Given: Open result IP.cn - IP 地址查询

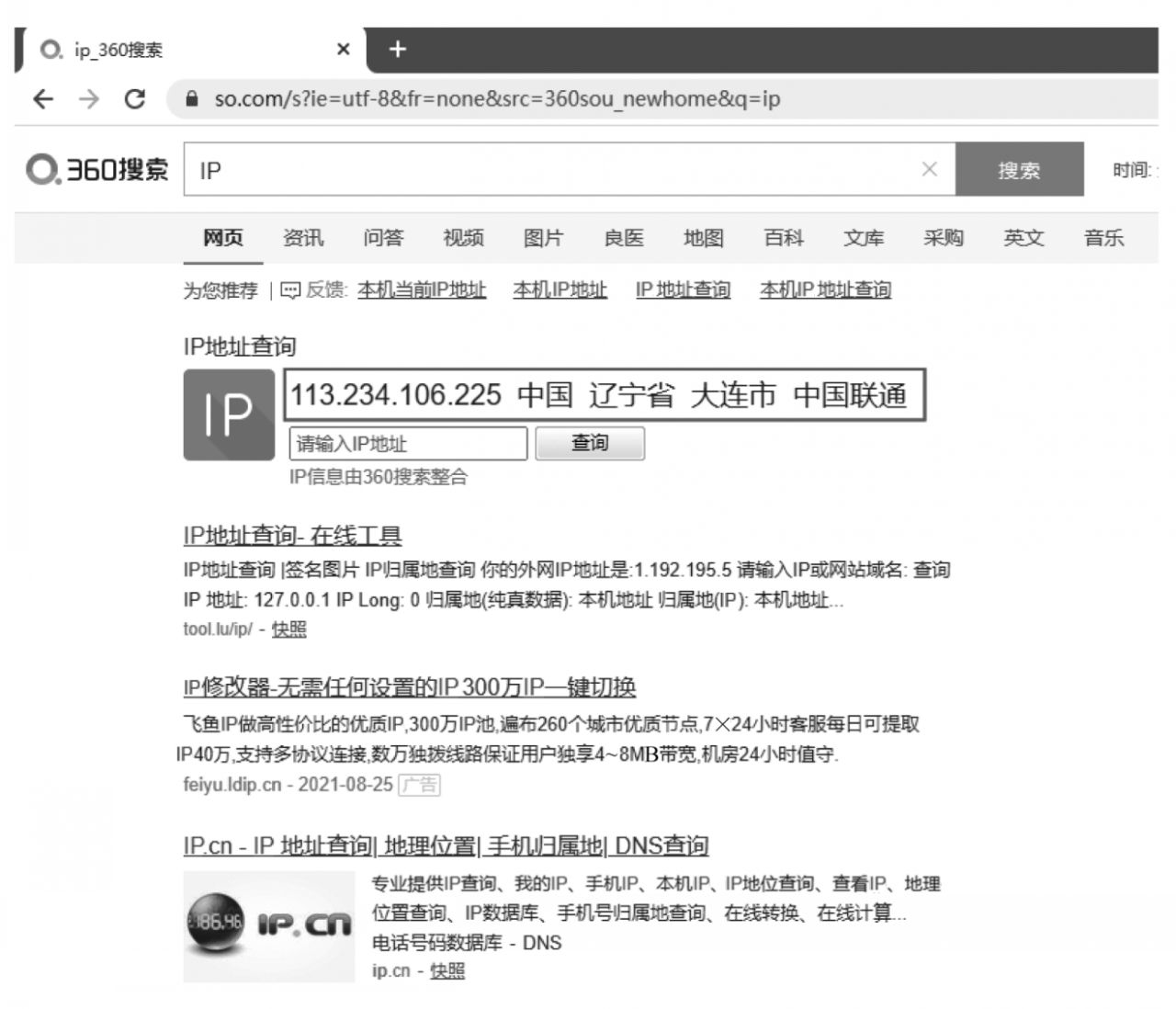Looking at the screenshot, I should 446,845.
